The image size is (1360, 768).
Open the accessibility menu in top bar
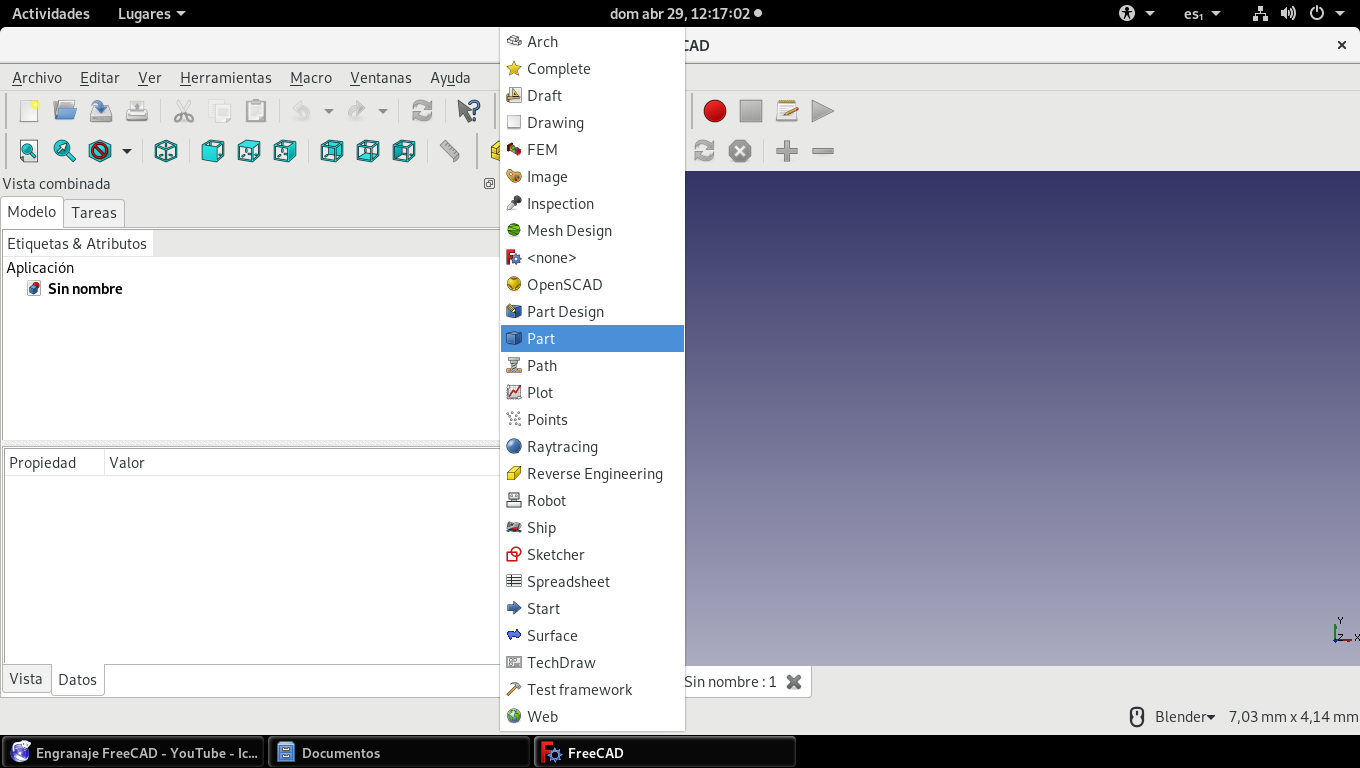click(x=1137, y=13)
